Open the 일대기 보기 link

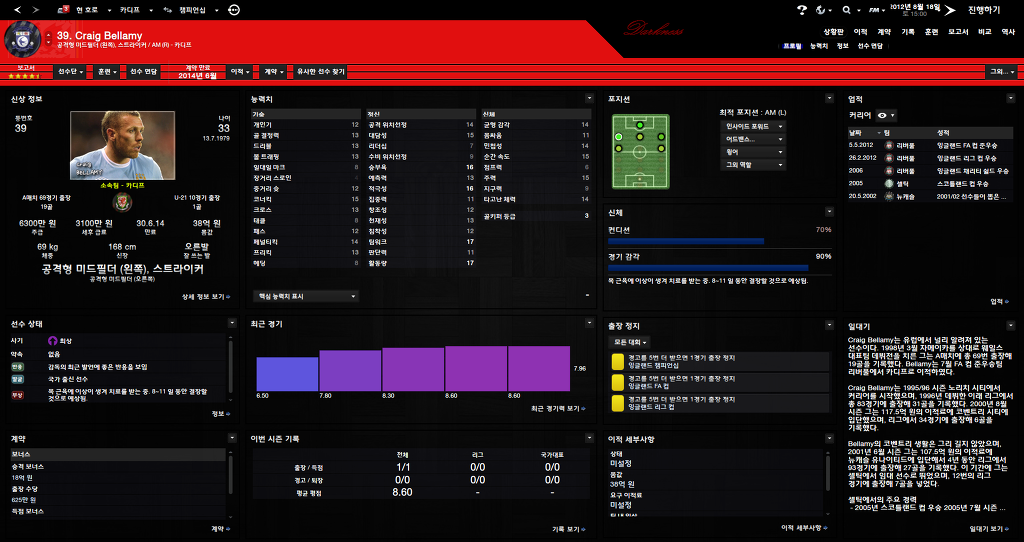[989, 528]
